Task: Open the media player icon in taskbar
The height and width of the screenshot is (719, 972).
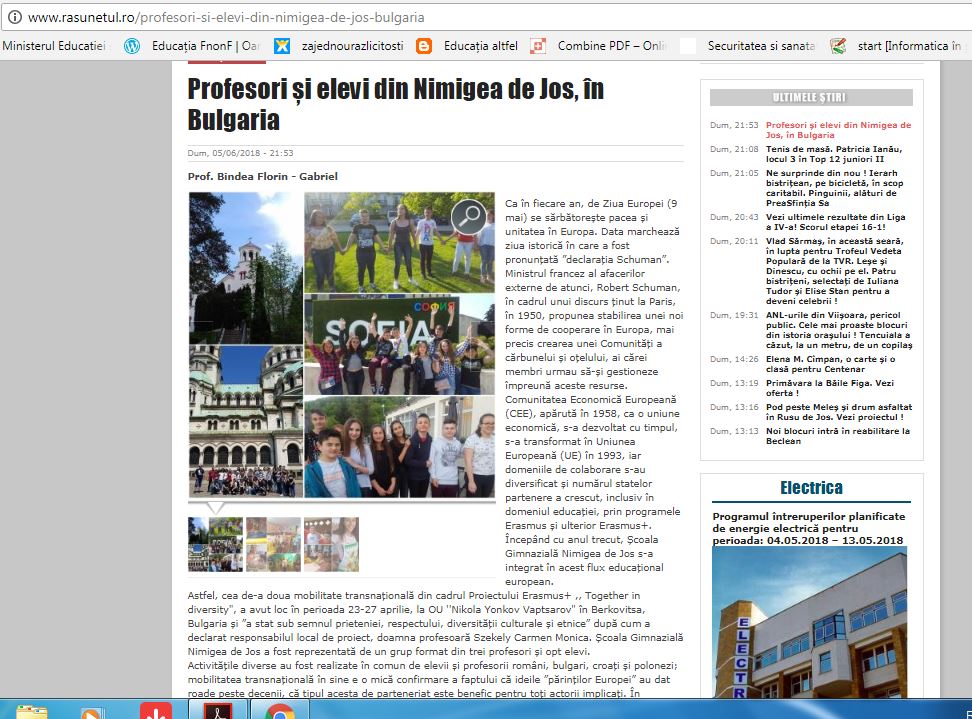Action: tap(90, 711)
